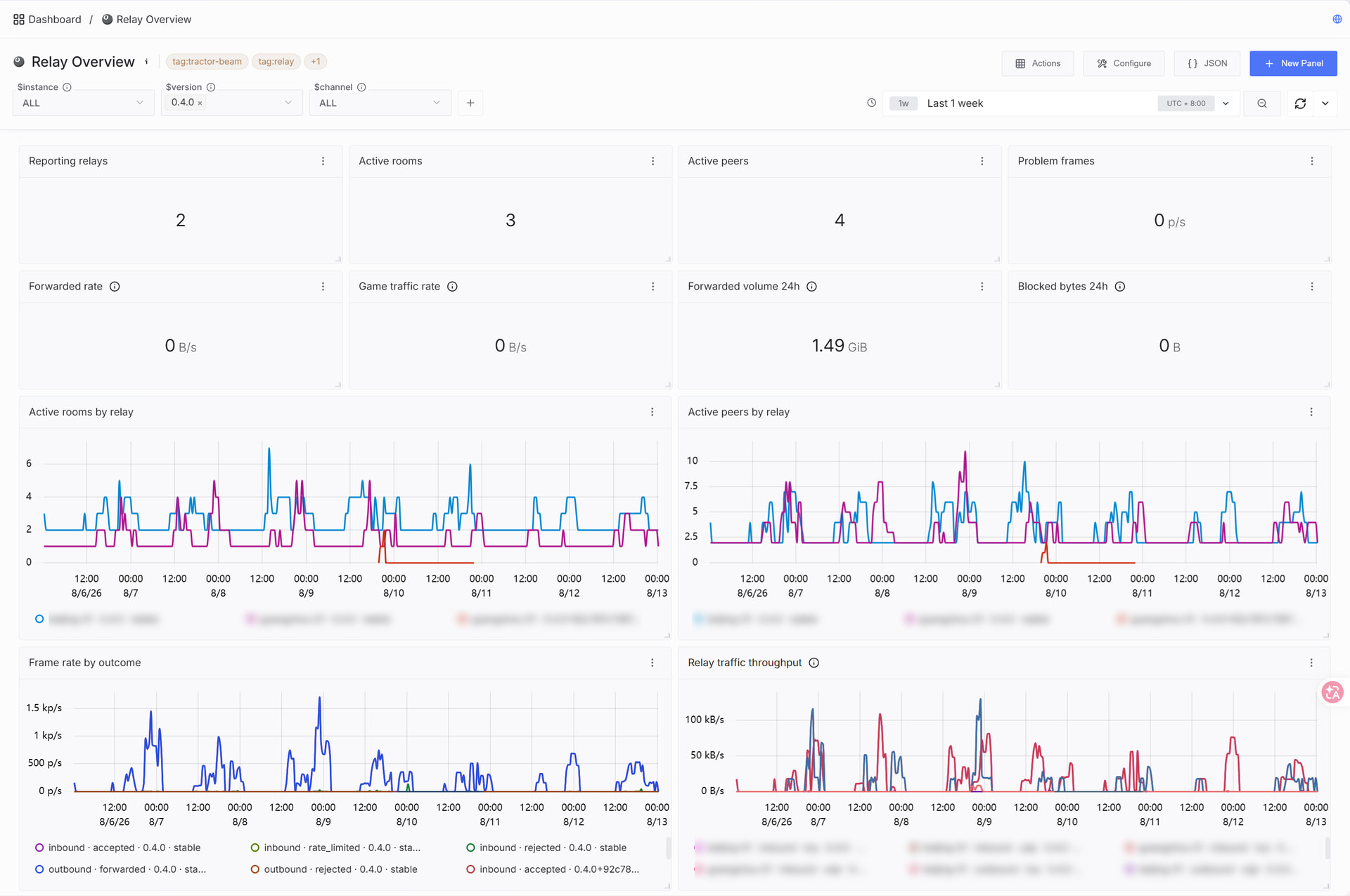Image resolution: width=1350 pixels, height=896 pixels.
Task: Open the Active peers by relay panel menu
Action: tap(1311, 412)
